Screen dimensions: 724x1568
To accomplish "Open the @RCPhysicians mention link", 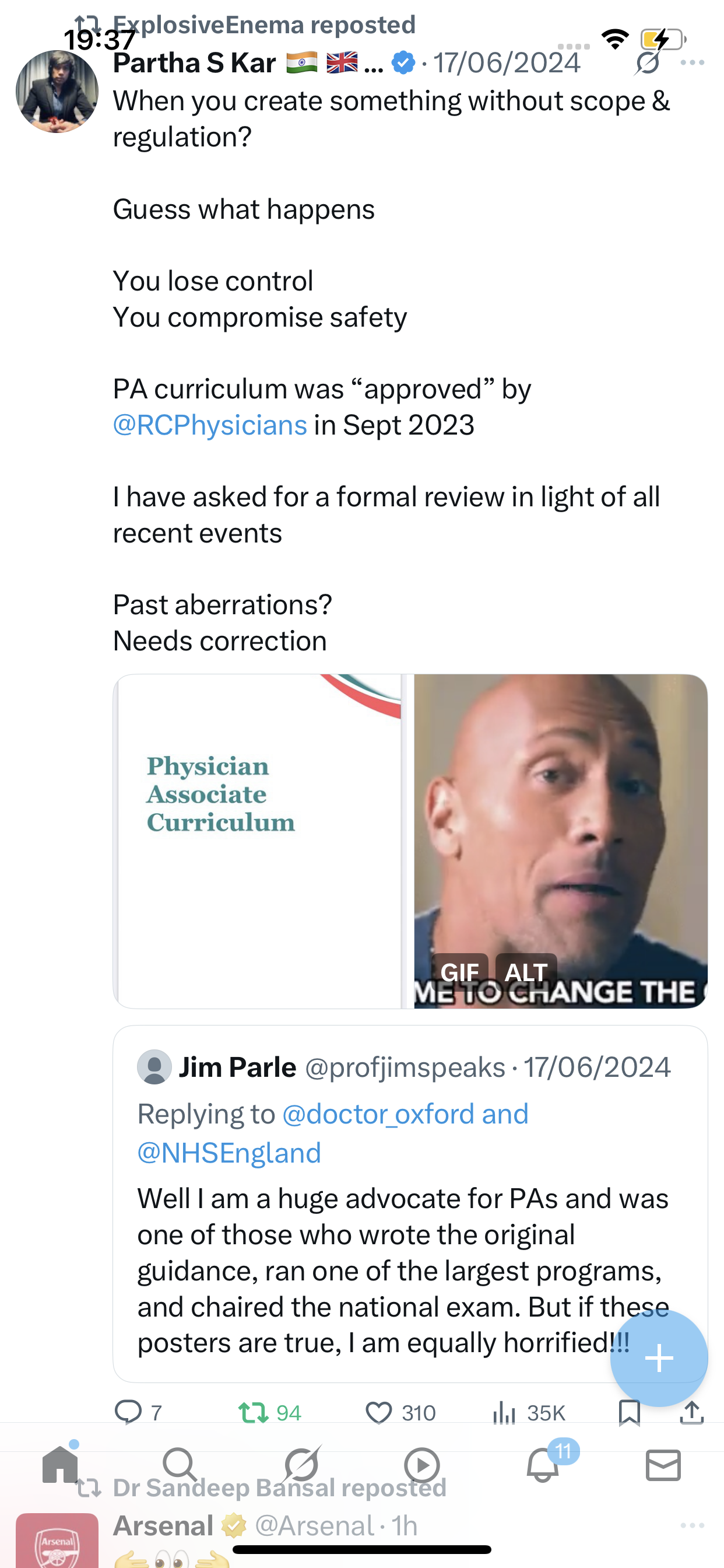I will 210,425.
